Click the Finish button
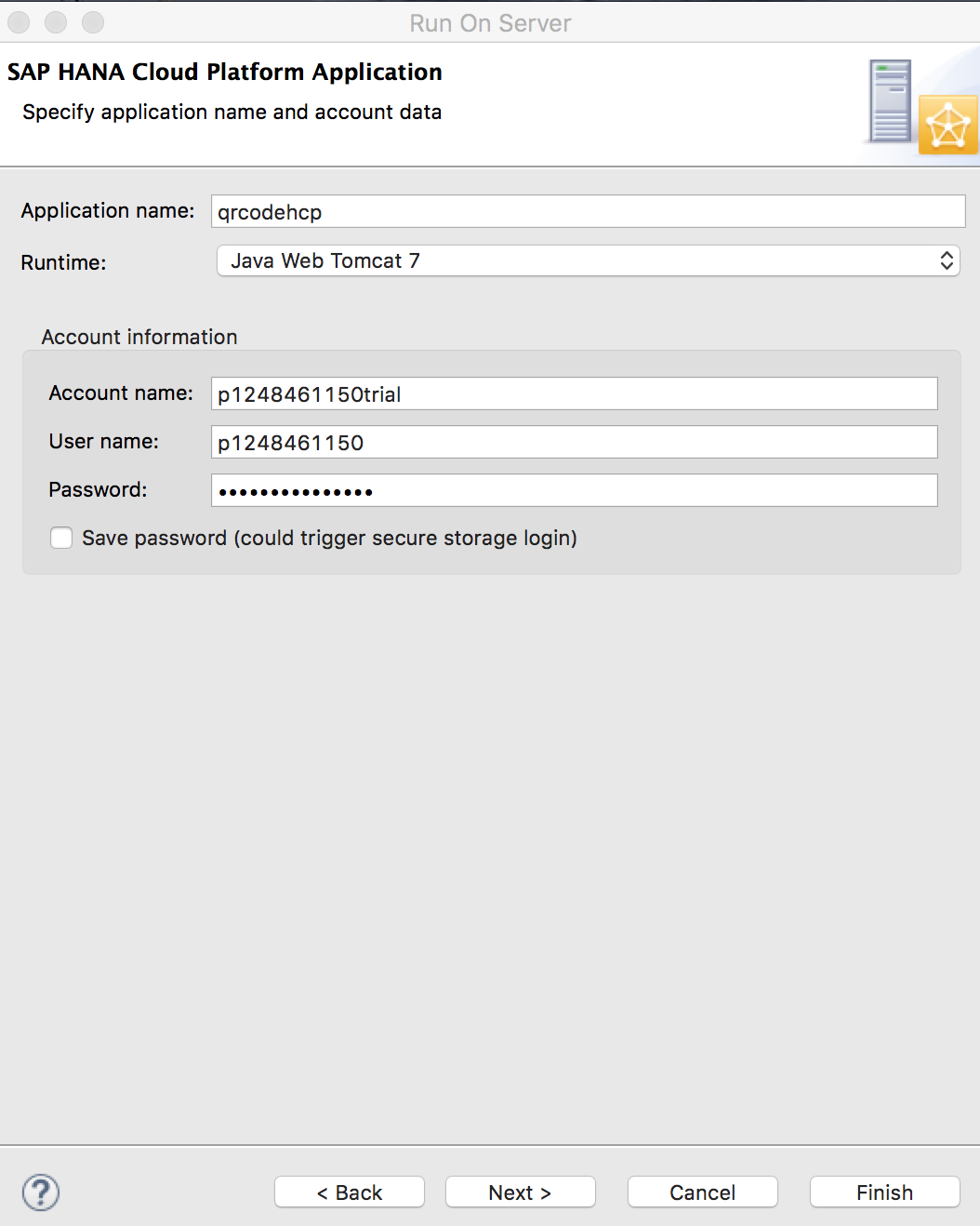Screen dimensions: 980x1226 click(x=884, y=1192)
